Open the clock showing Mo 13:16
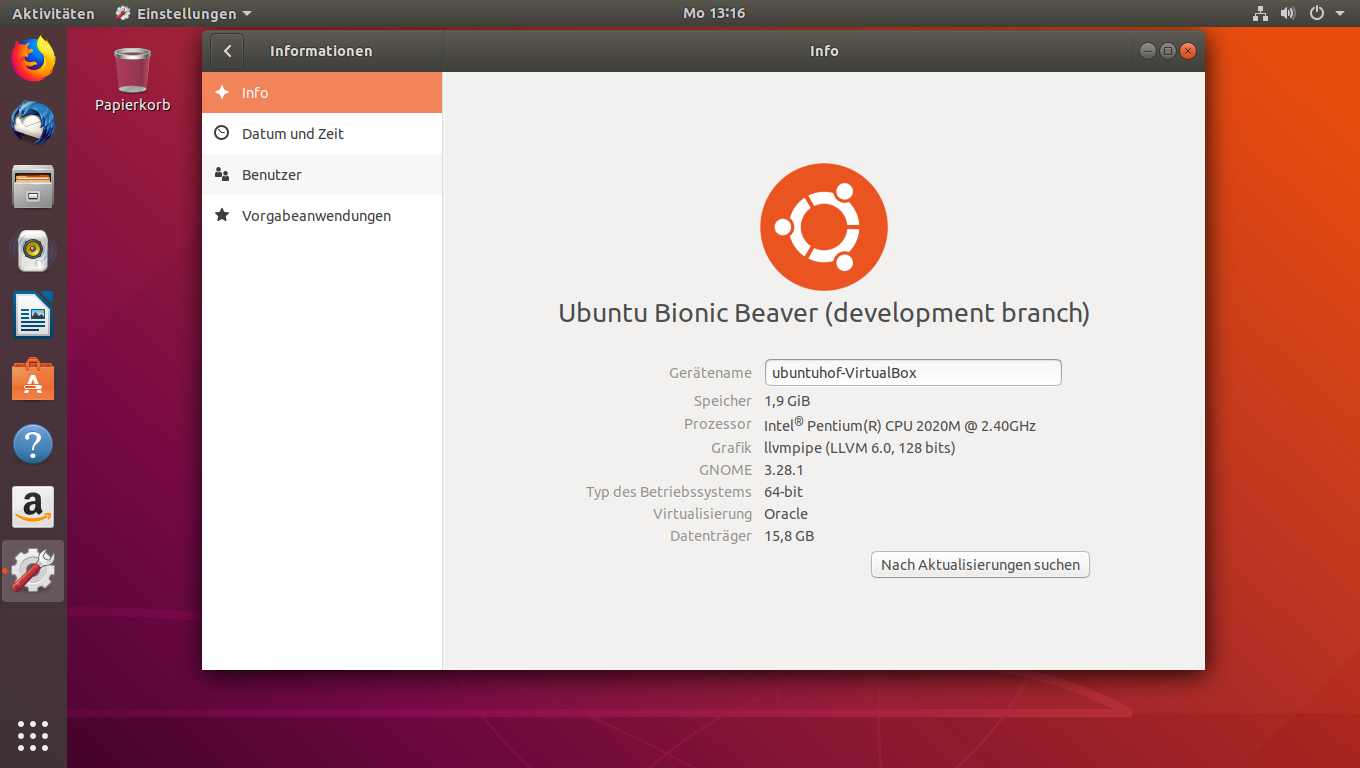 [714, 14]
